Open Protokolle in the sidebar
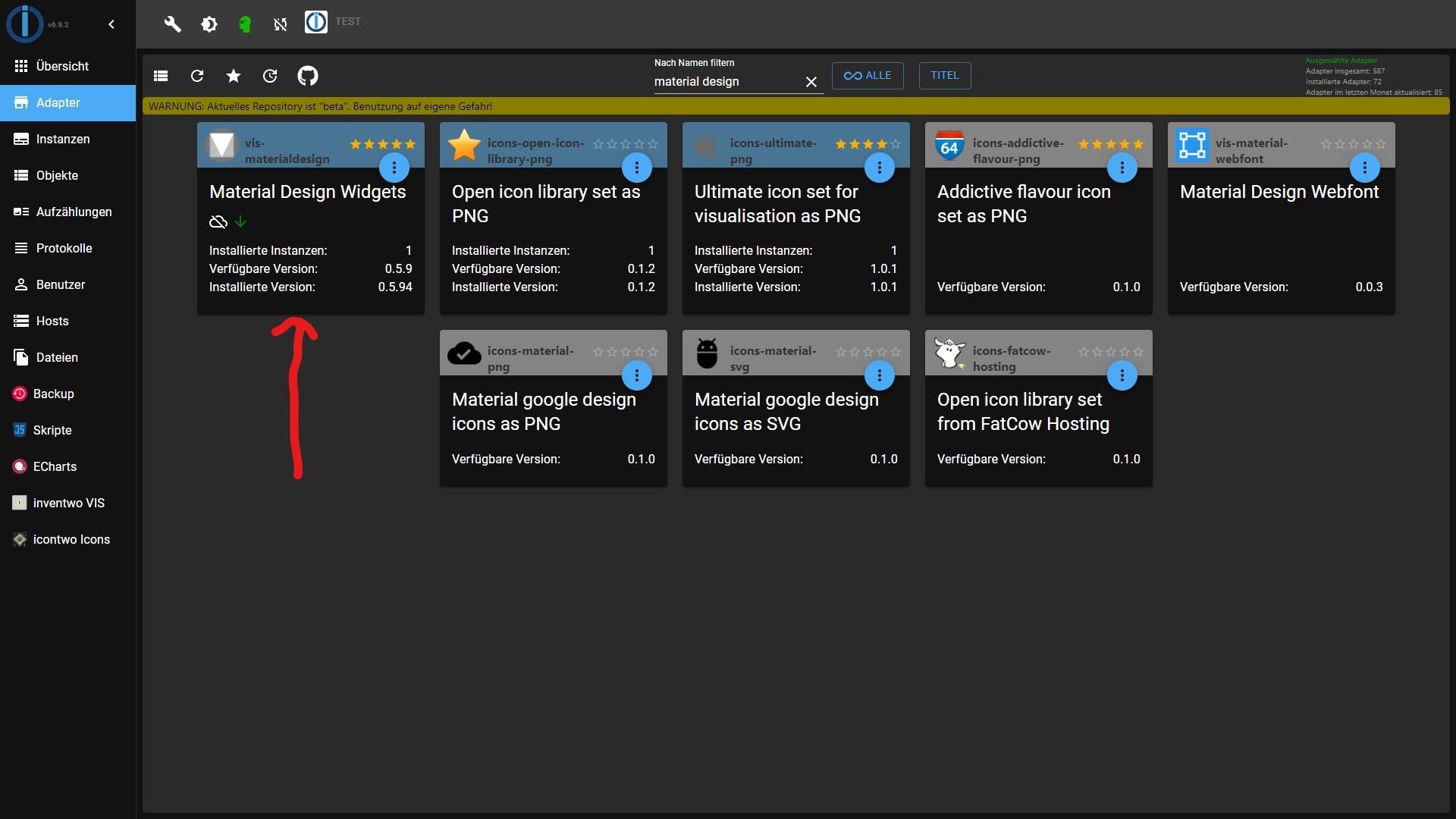 click(x=68, y=249)
